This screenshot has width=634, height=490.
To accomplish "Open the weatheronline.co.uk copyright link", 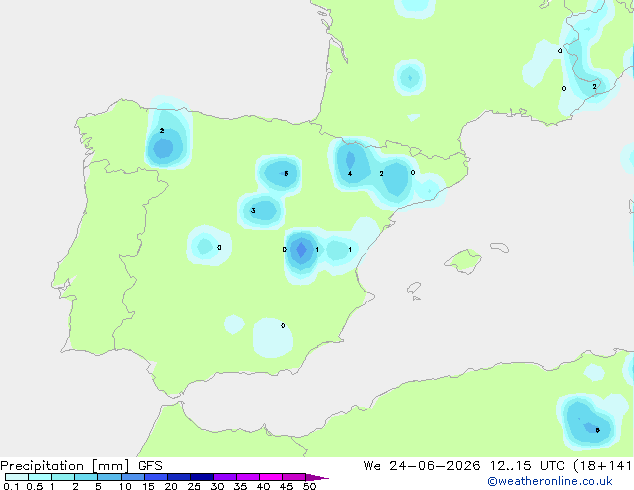I will pos(550,481).
